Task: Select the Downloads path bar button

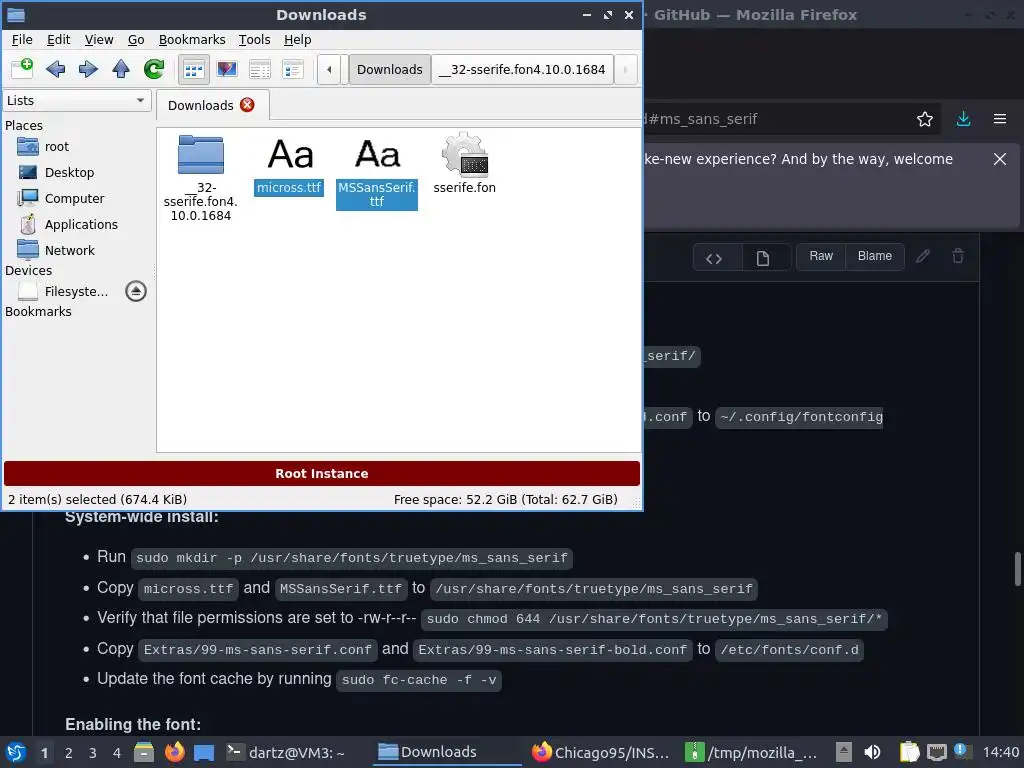Action: point(390,69)
